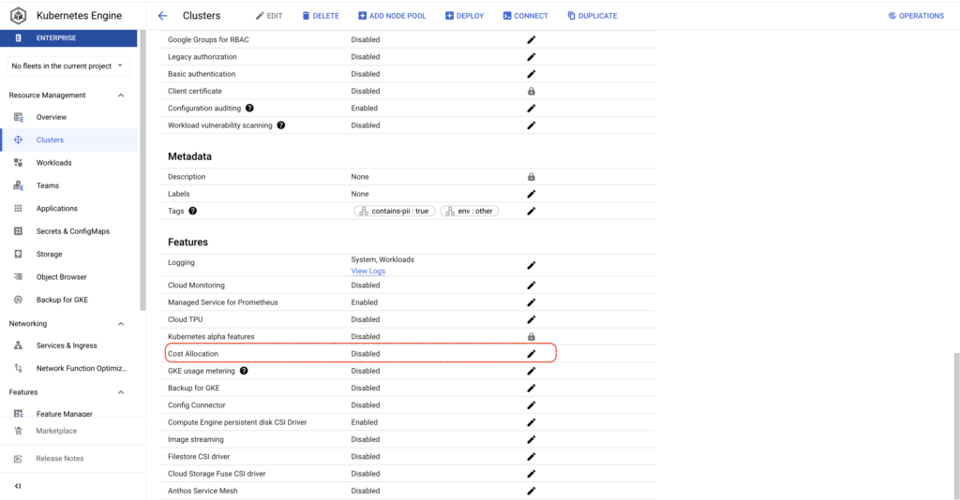Edit Backup for GKE feature row
Image resolution: width=960 pixels, height=500 pixels.
click(531, 388)
